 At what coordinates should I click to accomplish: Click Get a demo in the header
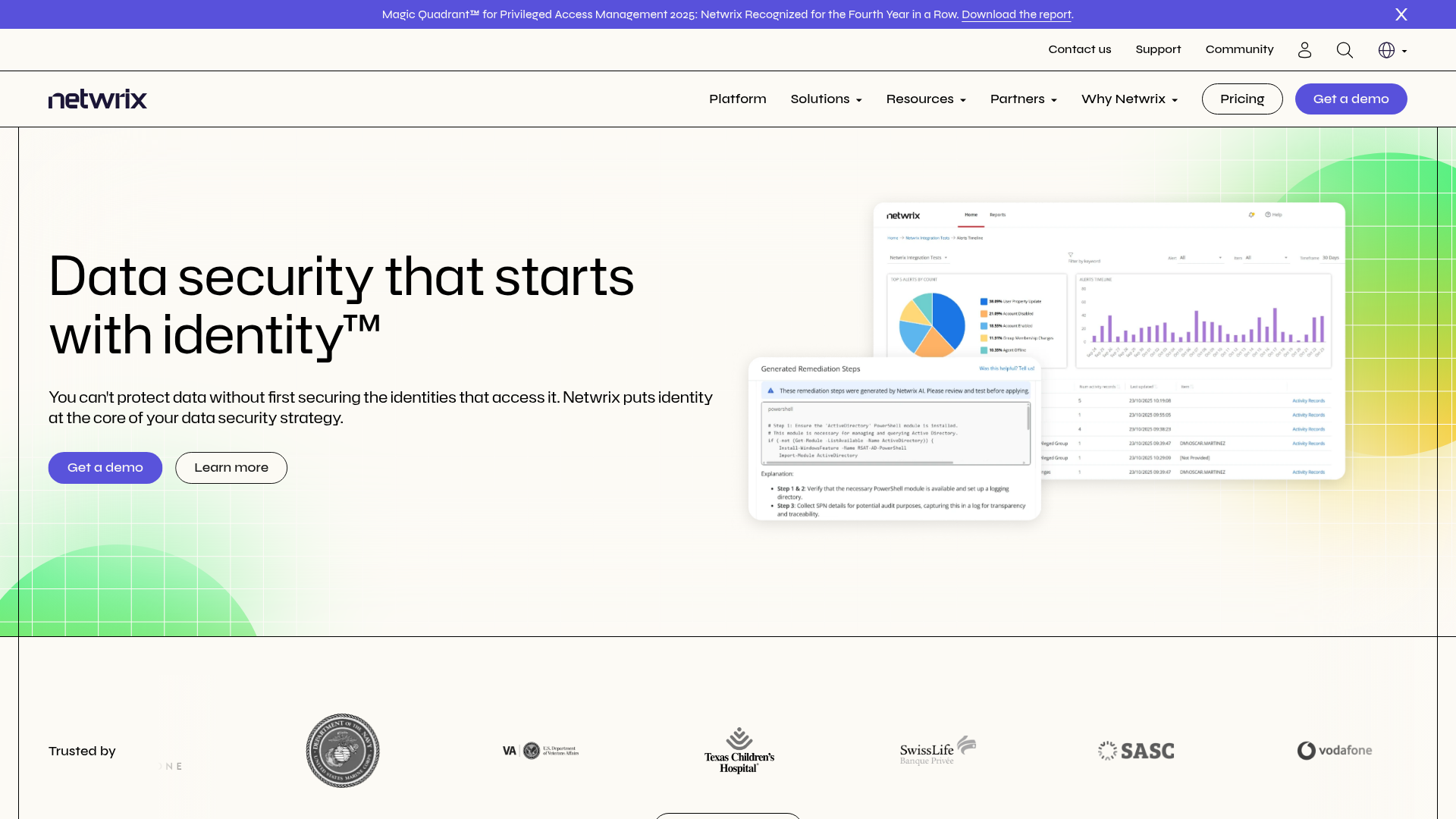tap(1351, 99)
